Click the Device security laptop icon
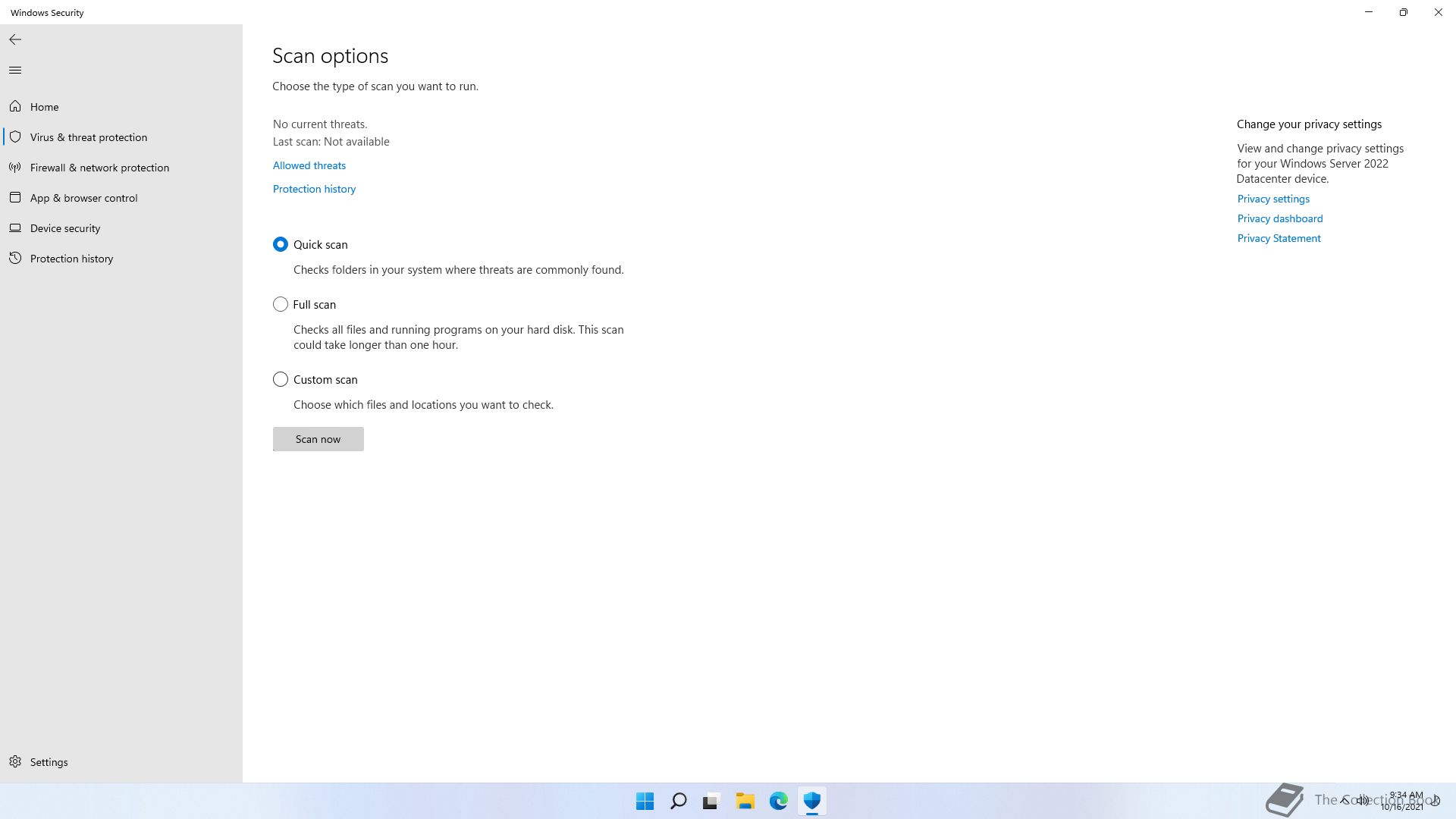 (x=15, y=227)
